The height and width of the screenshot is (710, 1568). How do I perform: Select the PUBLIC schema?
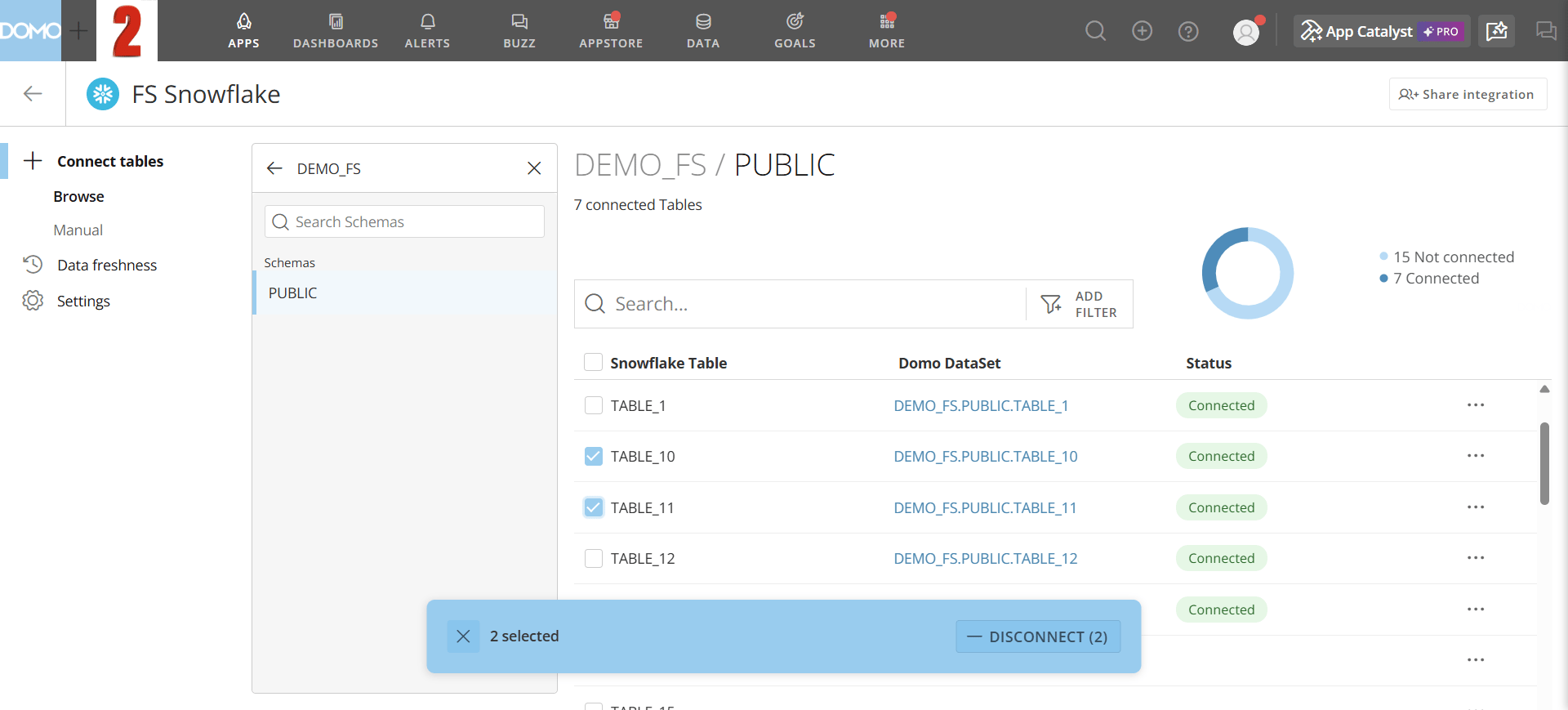405,292
